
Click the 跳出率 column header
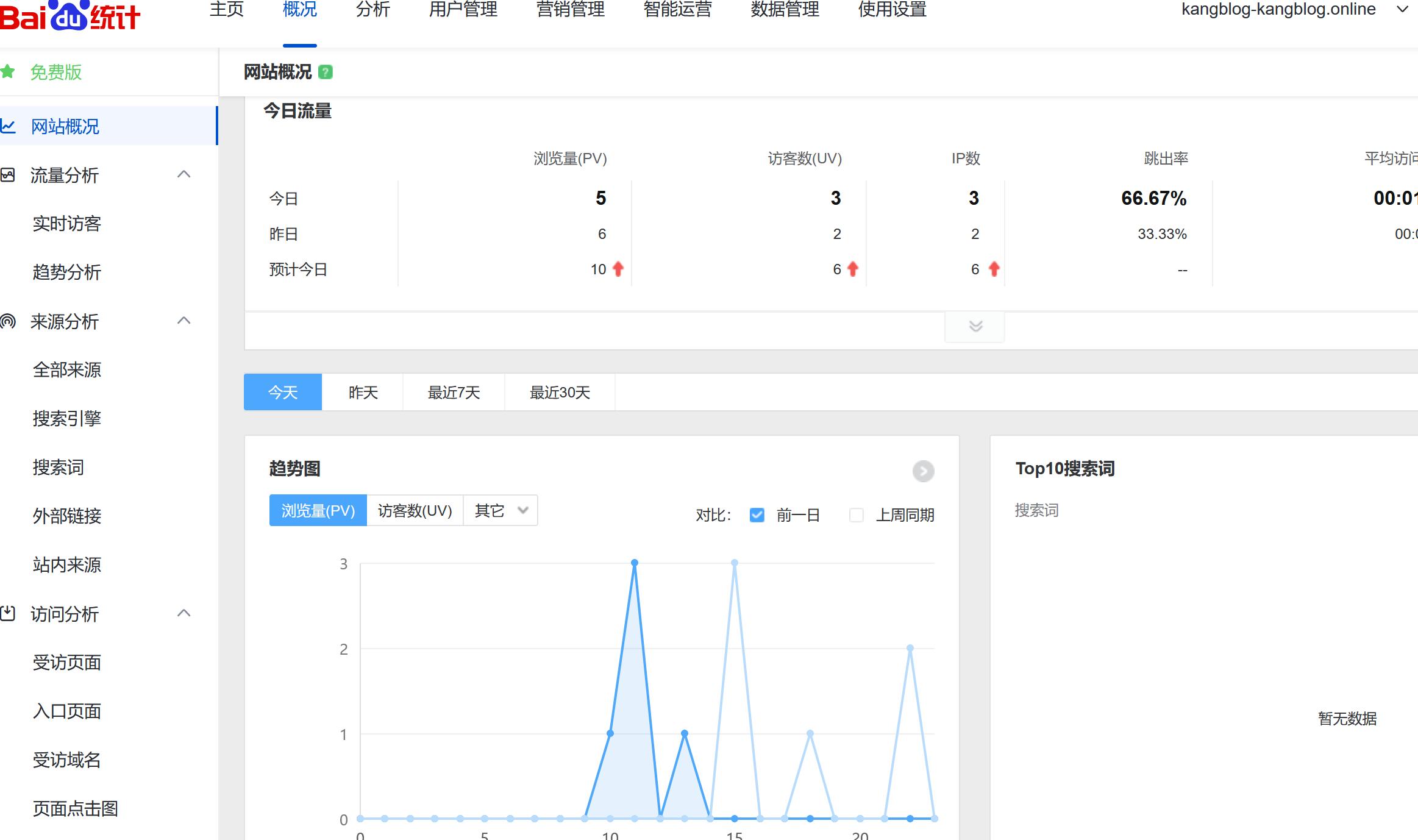tap(1166, 158)
